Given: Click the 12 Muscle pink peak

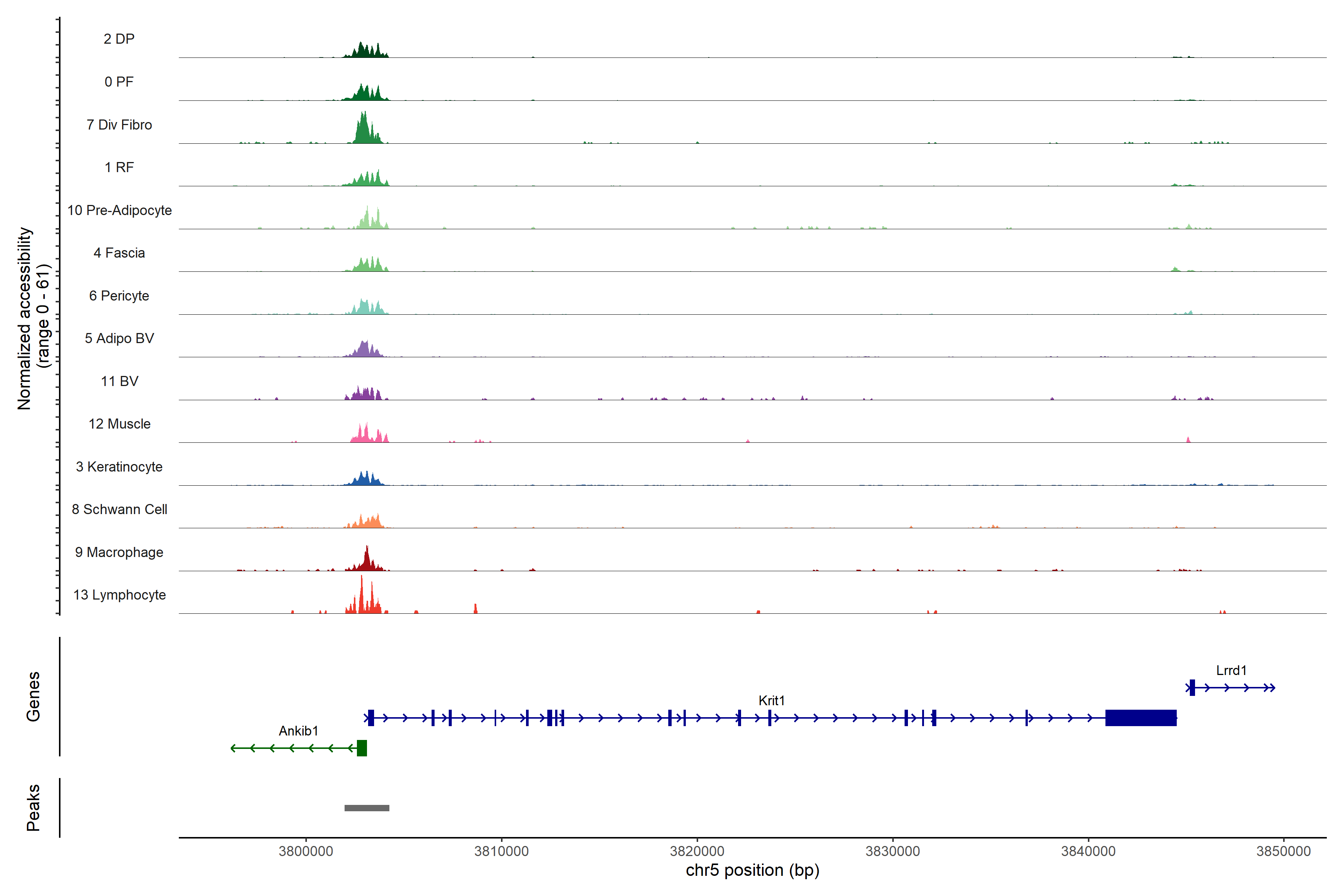Looking at the screenshot, I should pyautogui.click(x=366, y=435).
